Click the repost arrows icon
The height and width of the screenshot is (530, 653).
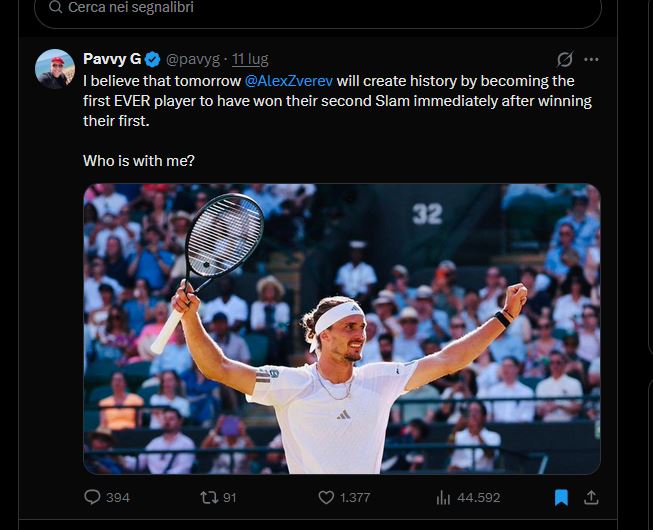[209, 497]
